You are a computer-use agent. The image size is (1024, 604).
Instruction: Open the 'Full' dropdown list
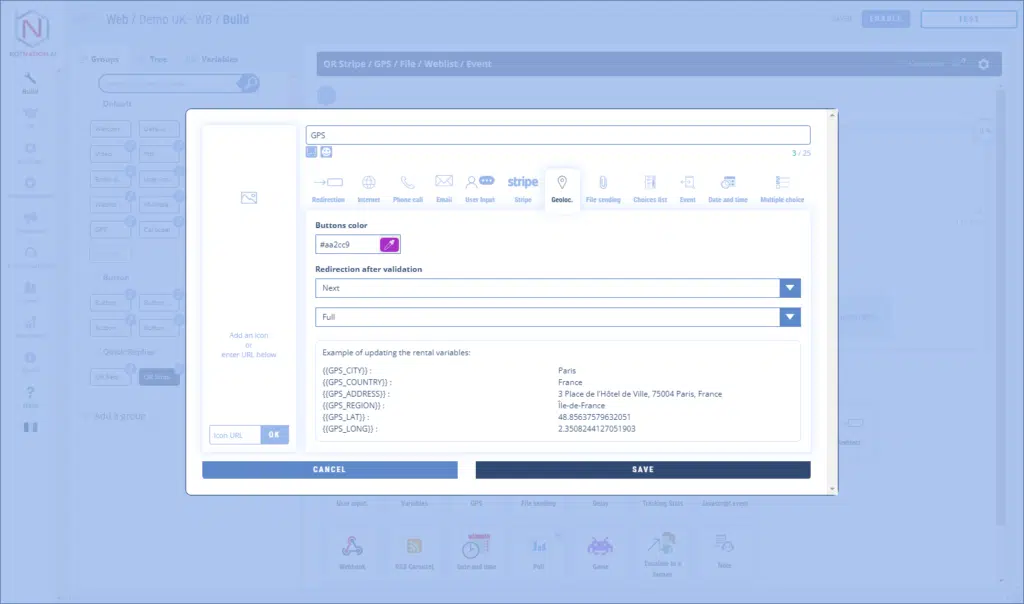790,317
